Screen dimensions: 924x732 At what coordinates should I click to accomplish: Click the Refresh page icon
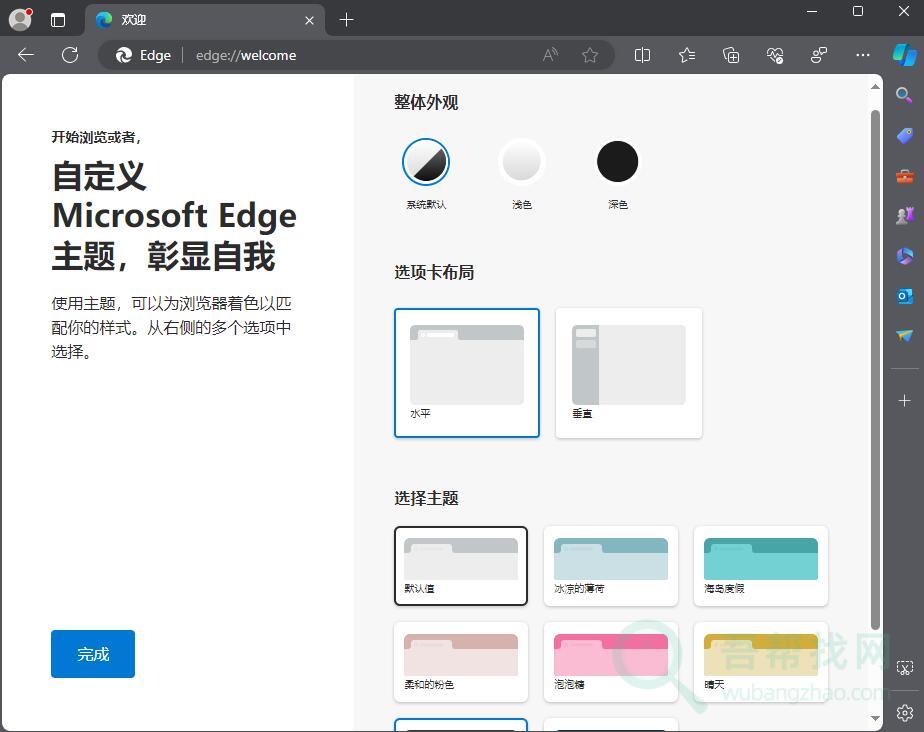pos(70,55)
